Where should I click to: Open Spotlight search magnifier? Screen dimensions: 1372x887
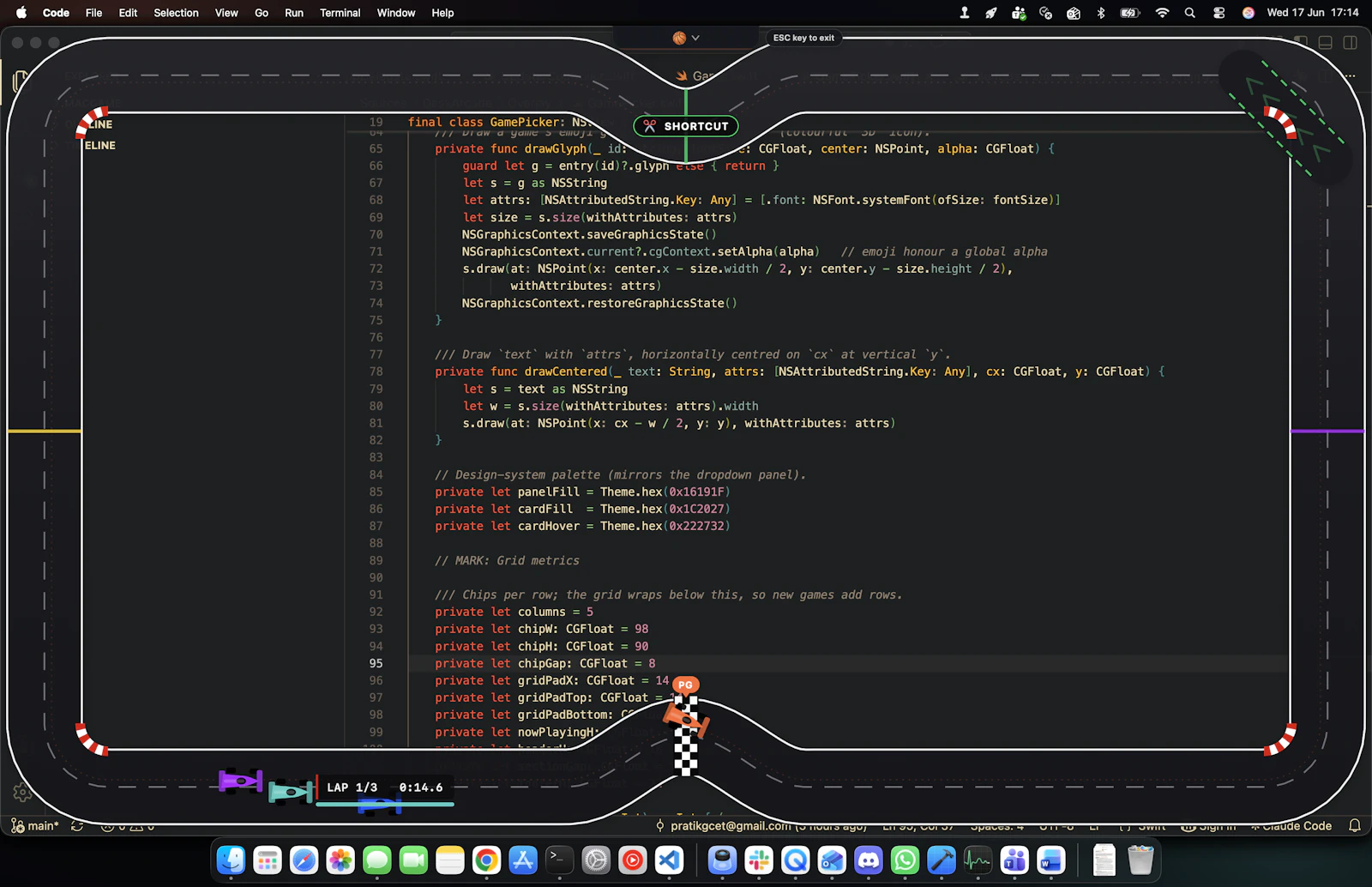point(1190,13)
